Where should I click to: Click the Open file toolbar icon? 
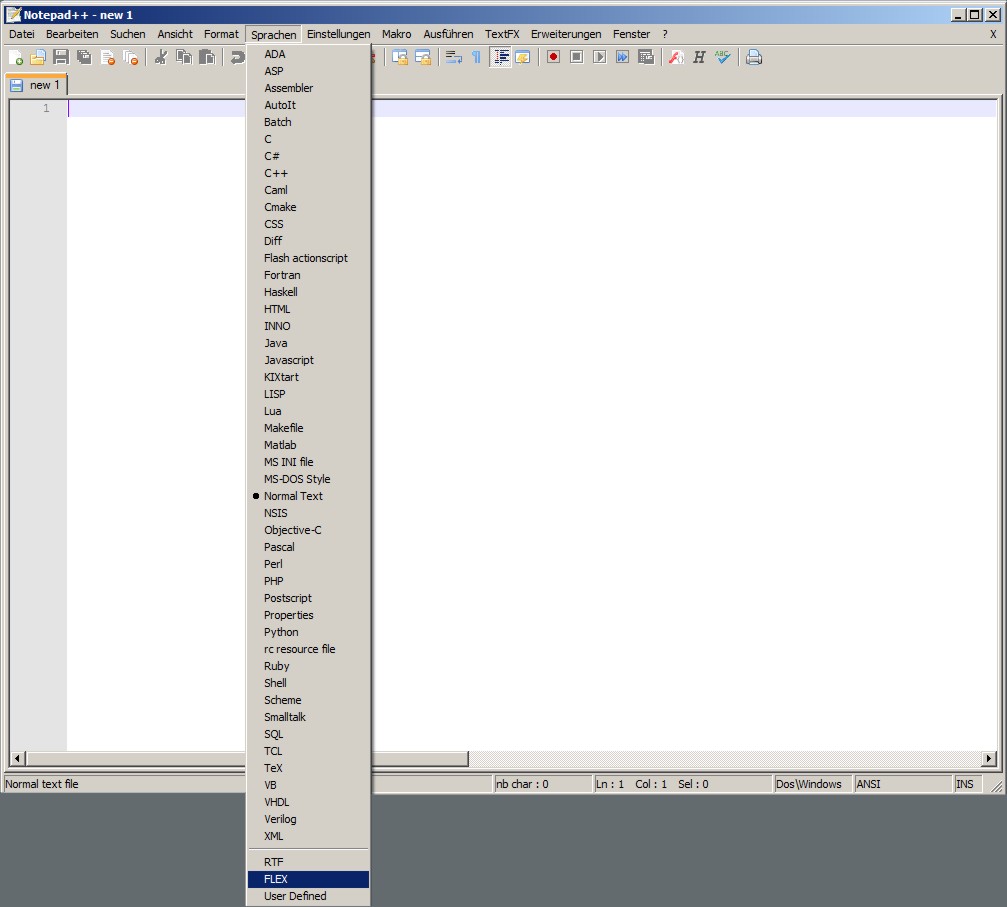click(x=38, y=58)
